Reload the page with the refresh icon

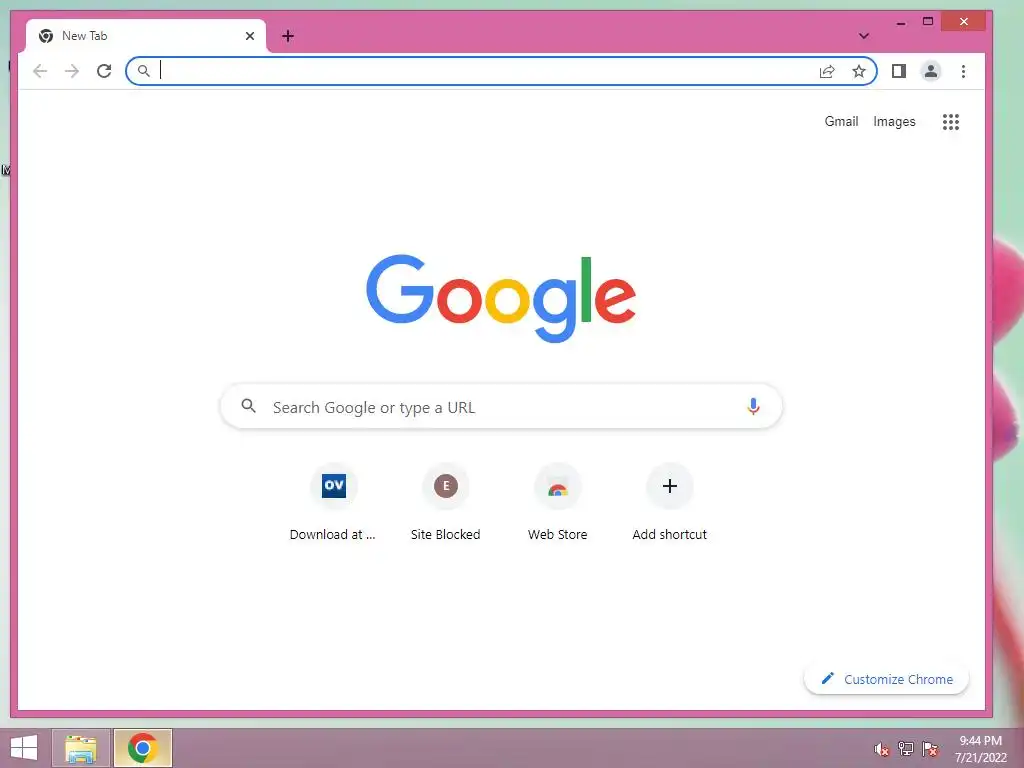tap(104, 71)
